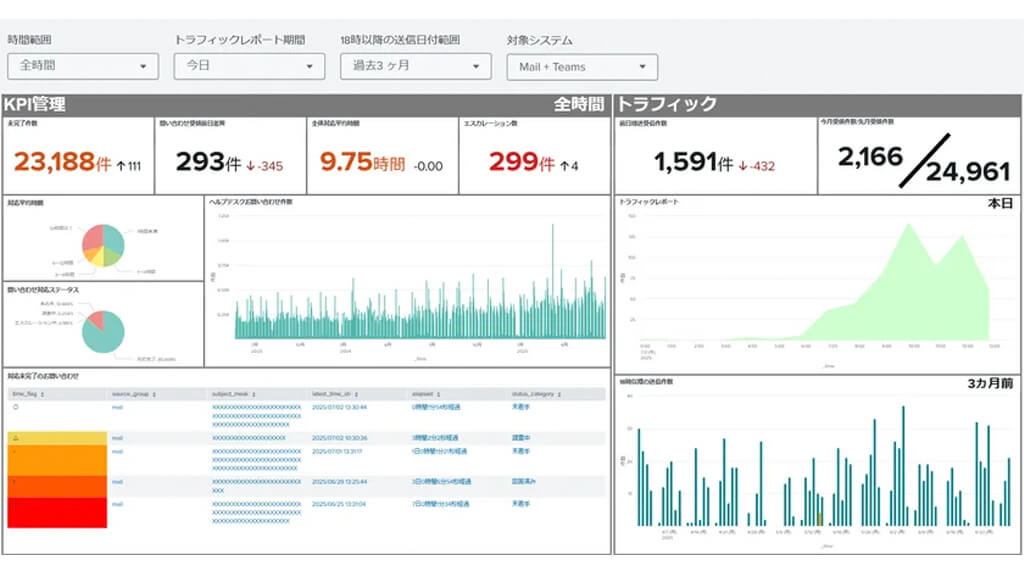This screenshot has height=574, width=1024.
Task: Click the トラフィックレポート chart title
Action: (x=648, y=202)
